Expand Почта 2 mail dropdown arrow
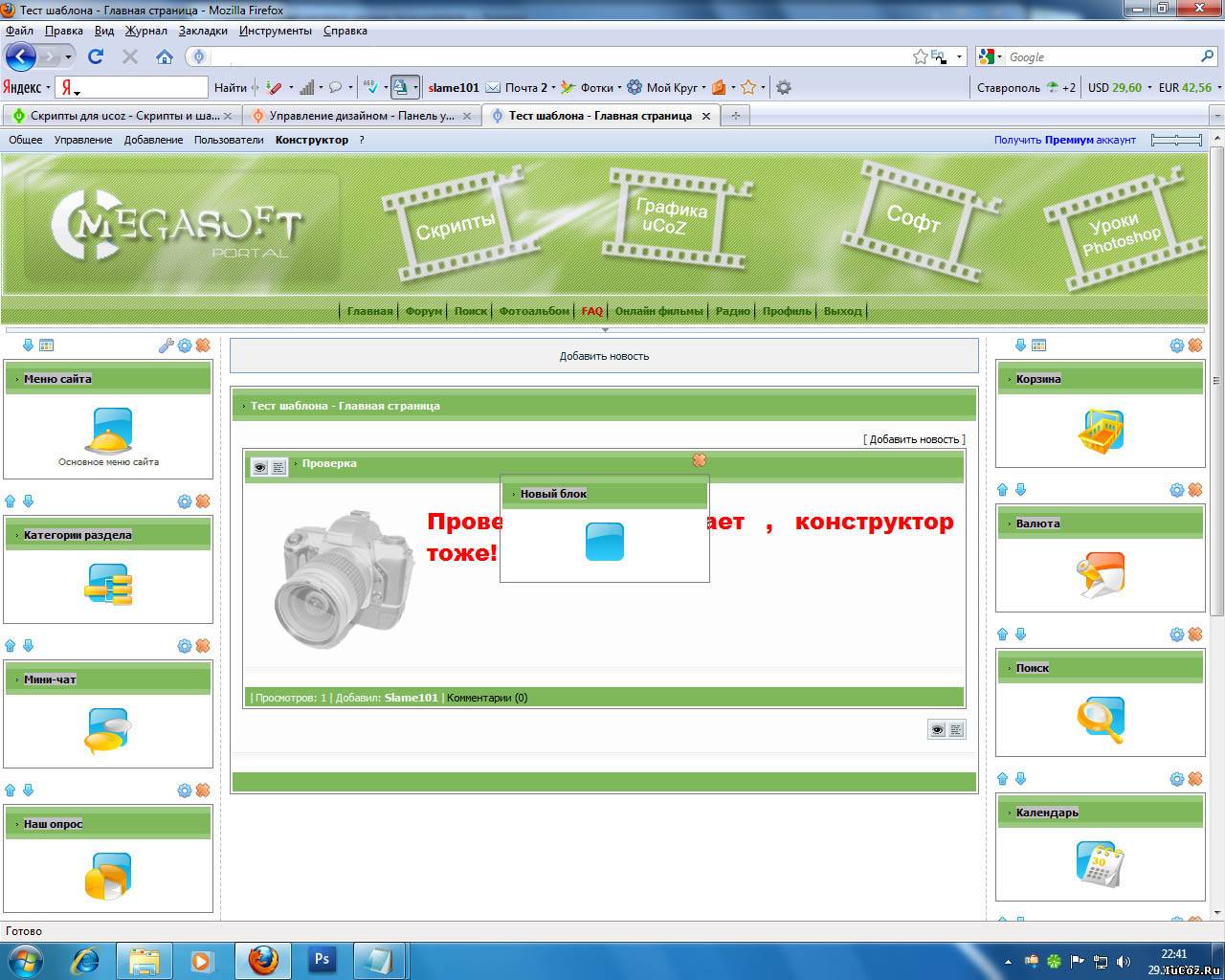 coord(555,88)
